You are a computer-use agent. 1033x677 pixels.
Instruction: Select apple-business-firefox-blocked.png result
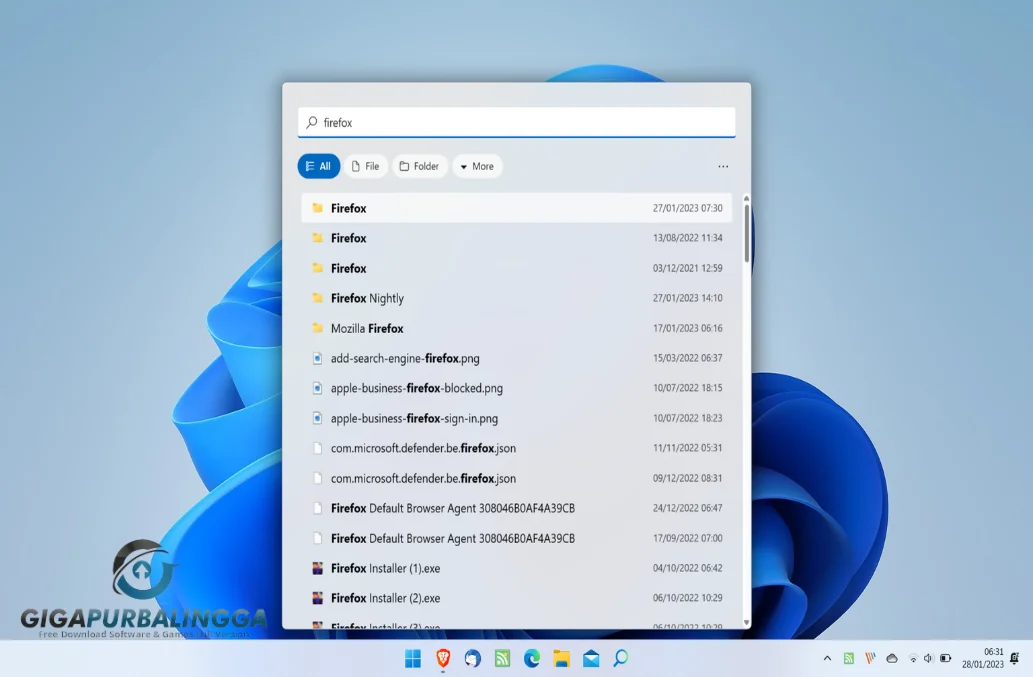516,388
